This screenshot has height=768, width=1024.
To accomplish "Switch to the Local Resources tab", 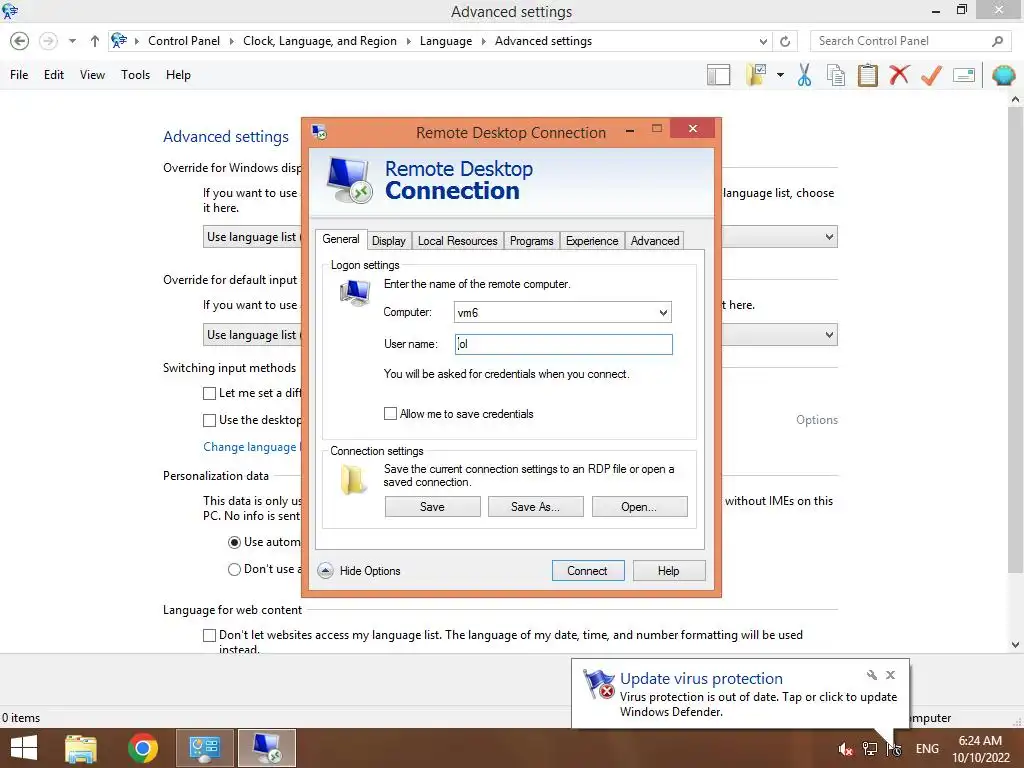I will click(x=457, y=241).
